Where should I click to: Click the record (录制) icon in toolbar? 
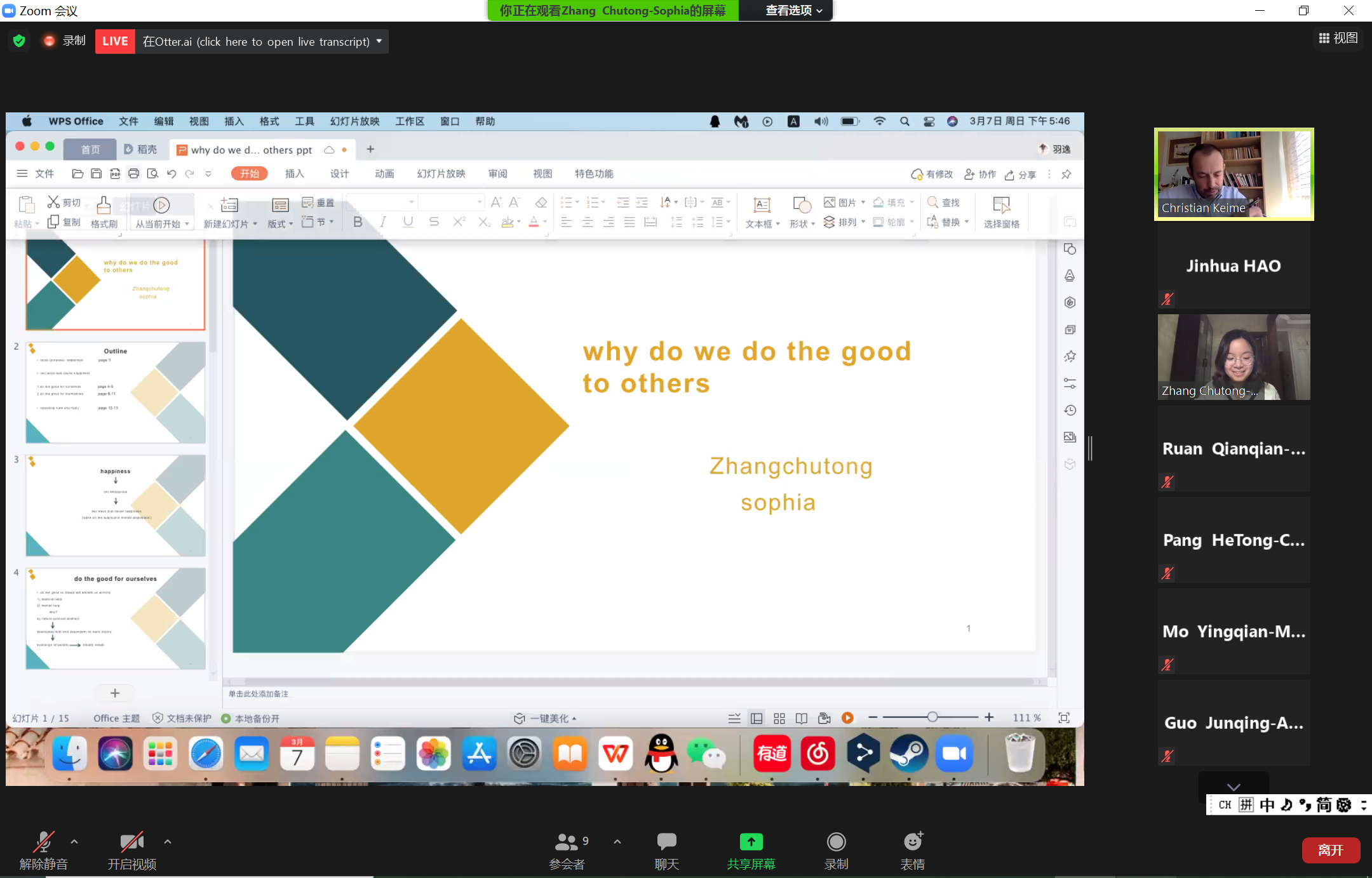pyautogui.click(x=836, y=842)
